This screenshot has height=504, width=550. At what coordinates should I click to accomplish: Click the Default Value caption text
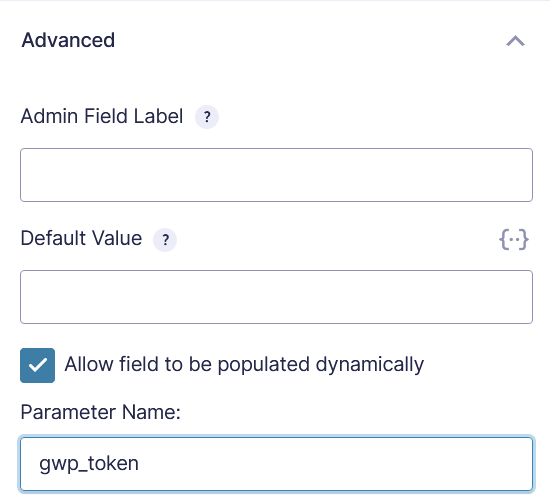81,238
